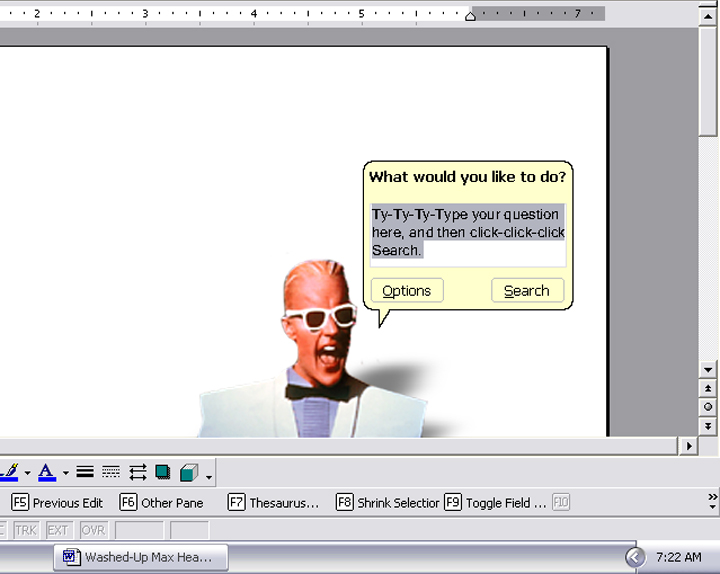The width and height of the screenshot is (720, 574).
Task: Select the Shadow Style icon
Action: pyautogui.click(x=162, y=472)
